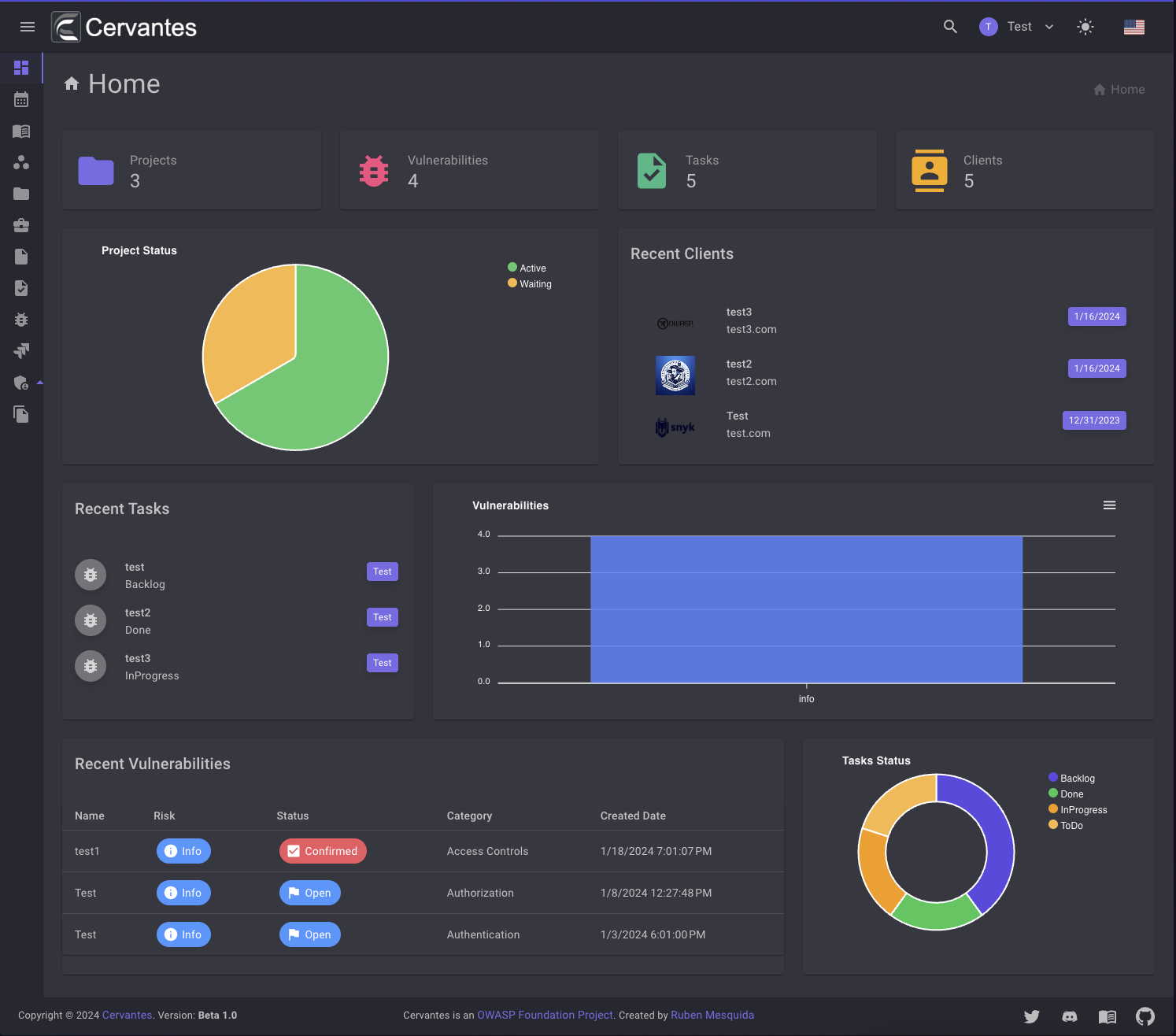Click the Confirmed status chip for test1
Screen dimensions: 1176x1036
click(323, 851)
